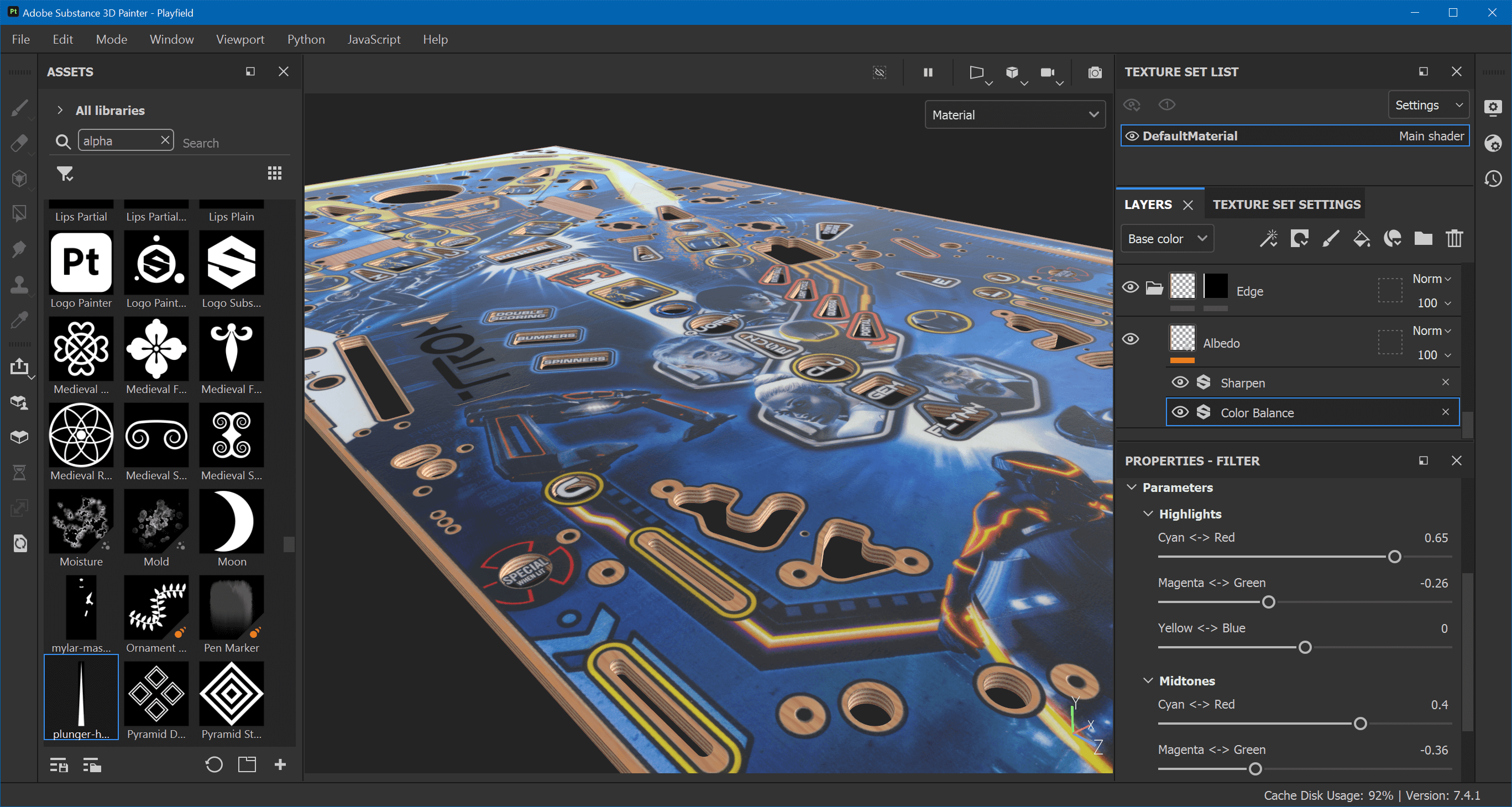The height and width of the screenshot is (807, 1512).
Task: Open the File menu
Action: click(x=20, y=39)
